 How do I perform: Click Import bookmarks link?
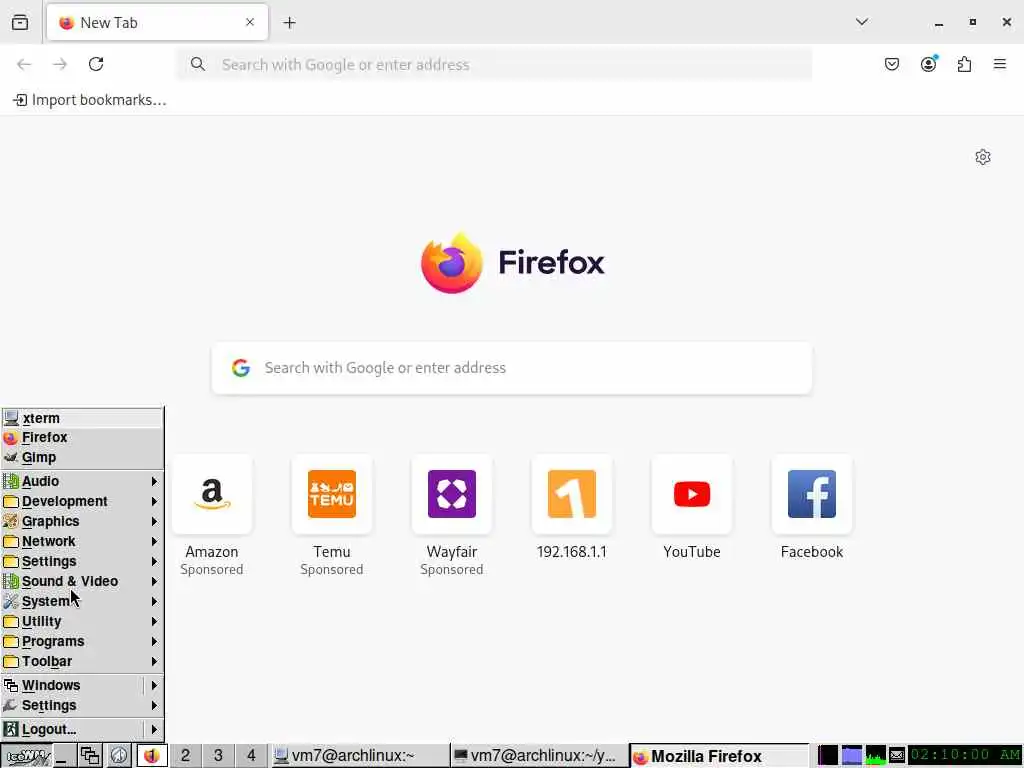point(90,100)
